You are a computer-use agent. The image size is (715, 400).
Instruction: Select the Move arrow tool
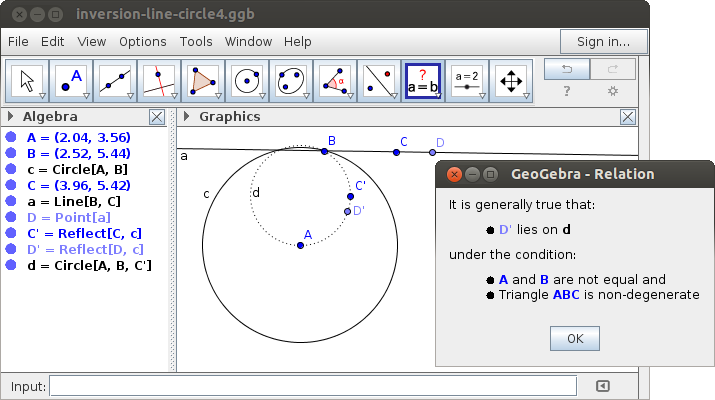pos(27,81)
